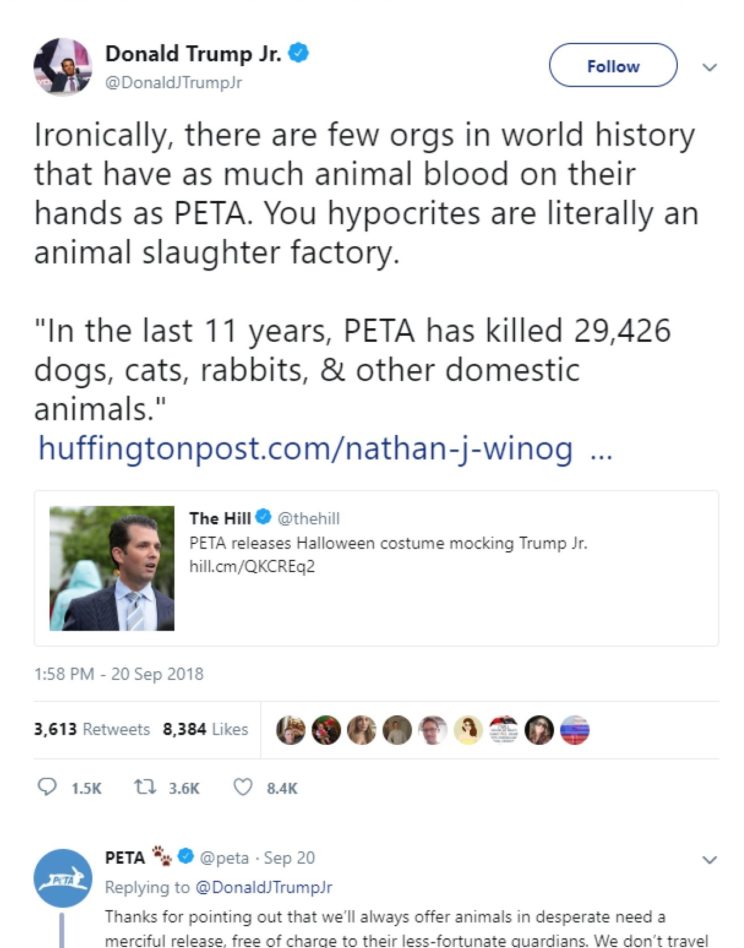Image resolution: width=744 pixels, height=948 pixels.
Task: Click Donald Trump Jr. verified badge
Action: click(x=299, y=53)
